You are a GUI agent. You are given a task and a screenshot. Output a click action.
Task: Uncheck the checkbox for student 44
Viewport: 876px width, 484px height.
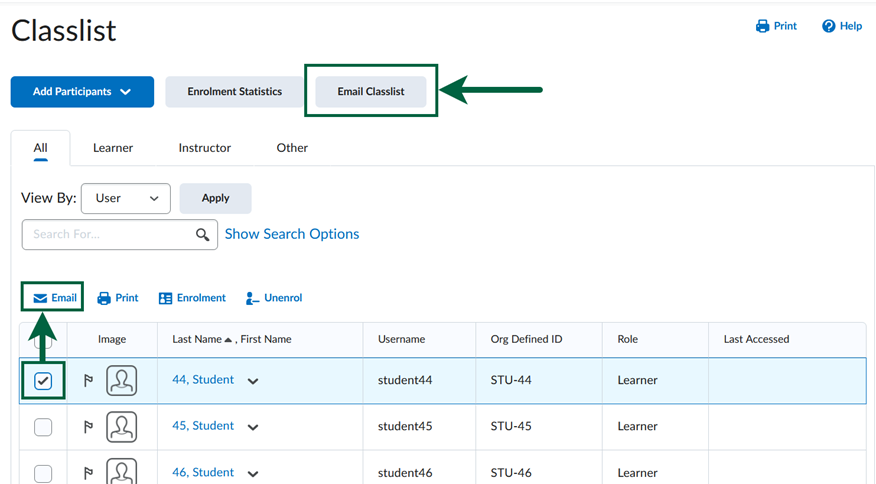point(43,381)
